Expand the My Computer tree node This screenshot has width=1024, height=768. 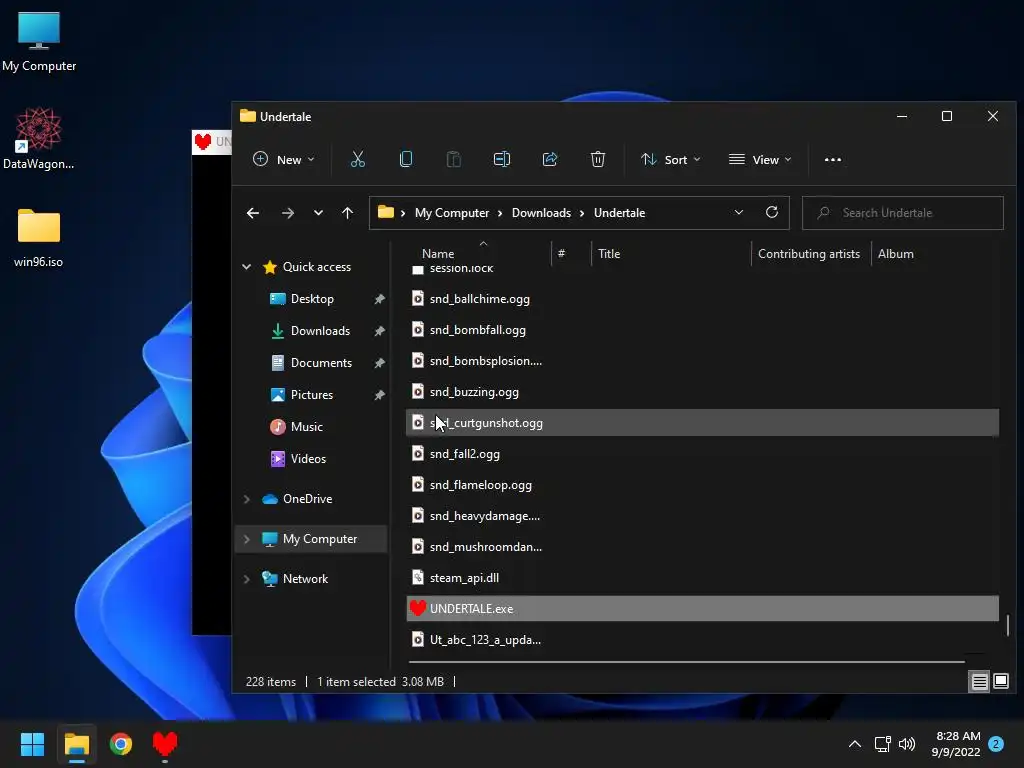[x=247, y=539]
